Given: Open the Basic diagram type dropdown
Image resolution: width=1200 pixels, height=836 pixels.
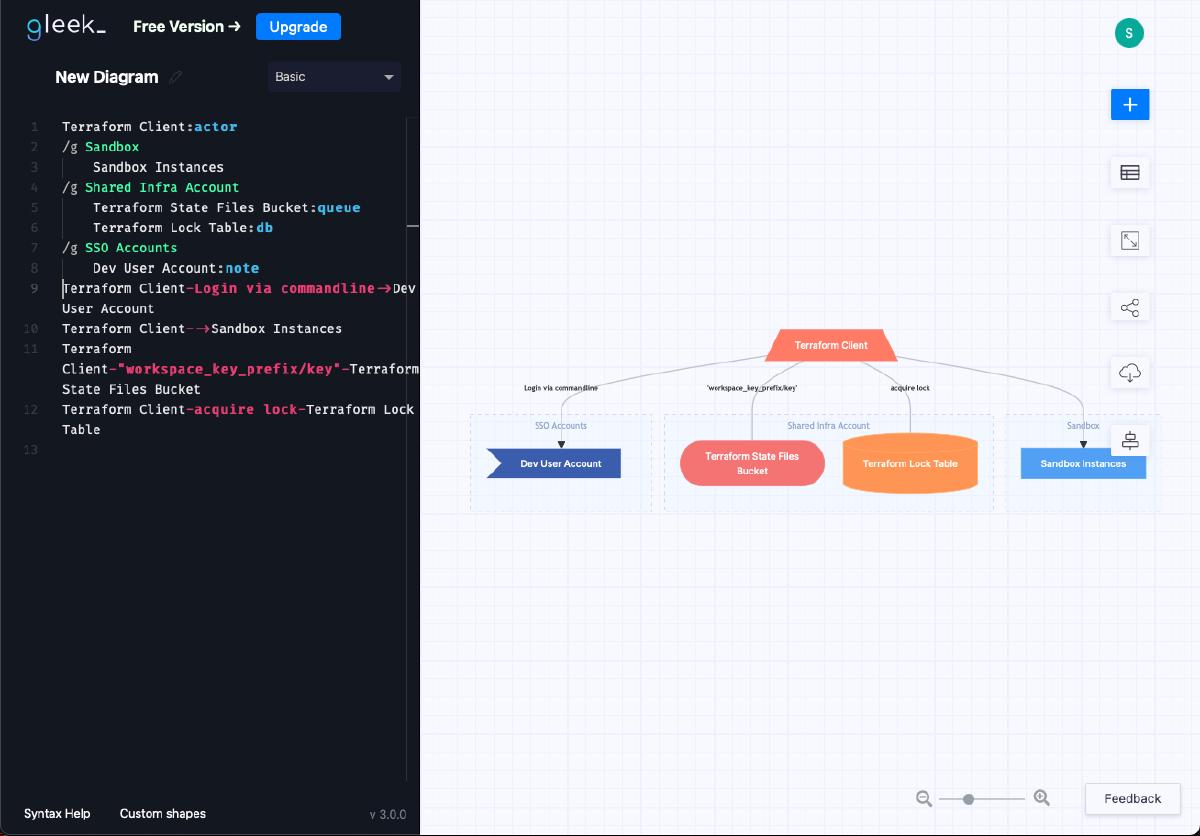Looking at the screenshot, I should point(334,77).
